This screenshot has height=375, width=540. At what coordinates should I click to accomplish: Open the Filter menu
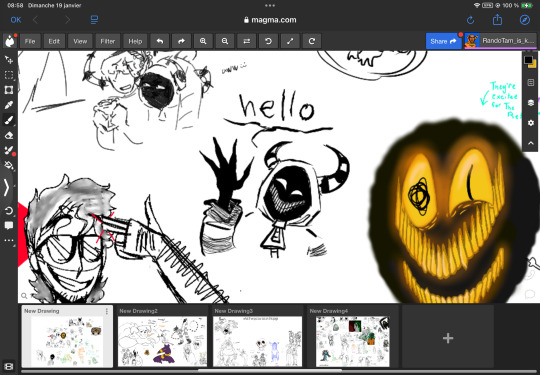click(x=107, y=41)
